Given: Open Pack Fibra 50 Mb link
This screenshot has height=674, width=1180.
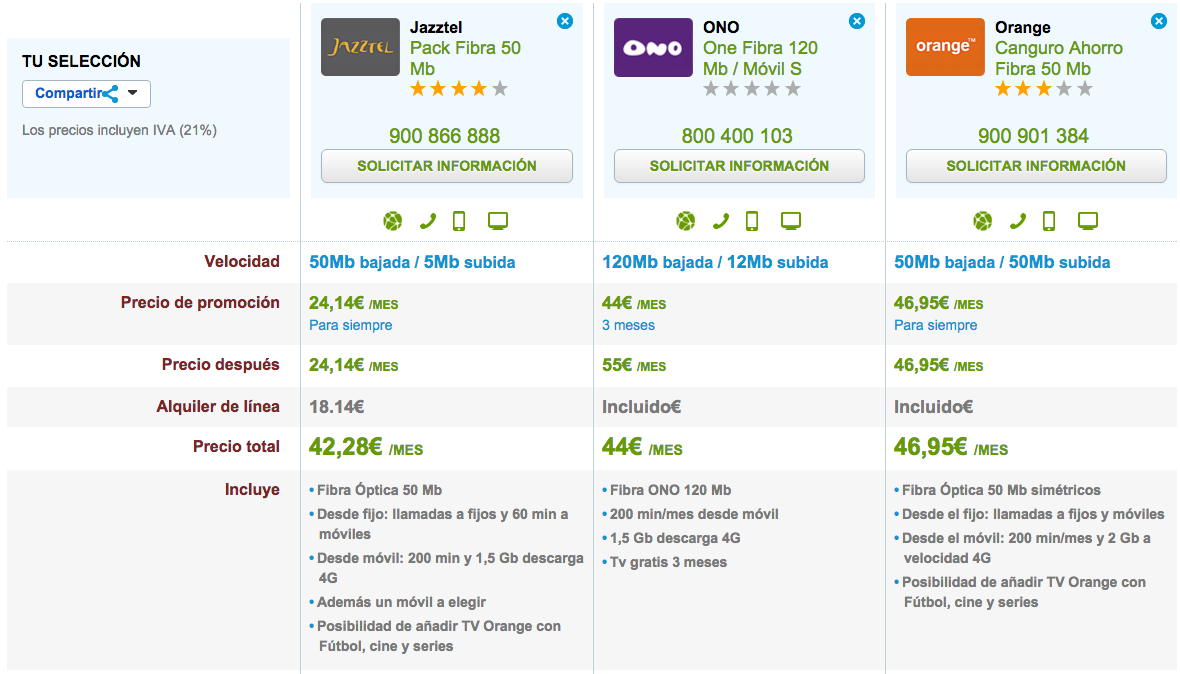Looking at the screenshot, I should pos(465,58).
